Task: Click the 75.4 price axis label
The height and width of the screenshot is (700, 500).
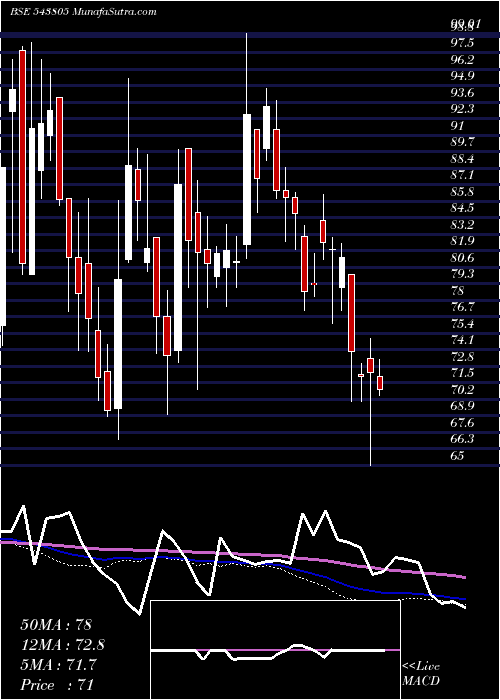Action: coord(462,324)
